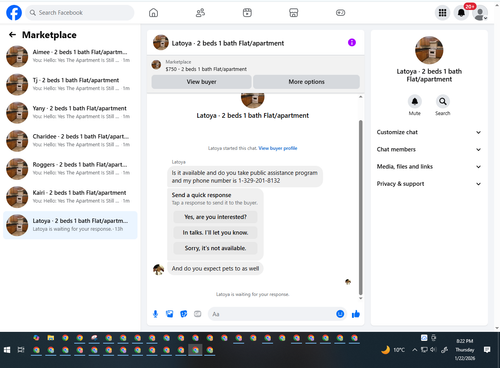The height and width of the screenshot is (368, 500).
Task: Click the Facebook logo
Action: tap(14, 13)
